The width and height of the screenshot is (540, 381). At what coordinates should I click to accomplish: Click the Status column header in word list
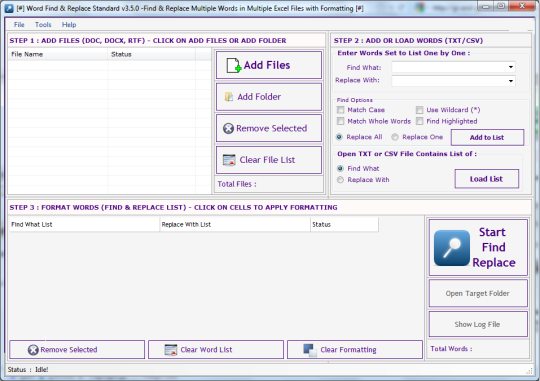click(x=344, y=224)
